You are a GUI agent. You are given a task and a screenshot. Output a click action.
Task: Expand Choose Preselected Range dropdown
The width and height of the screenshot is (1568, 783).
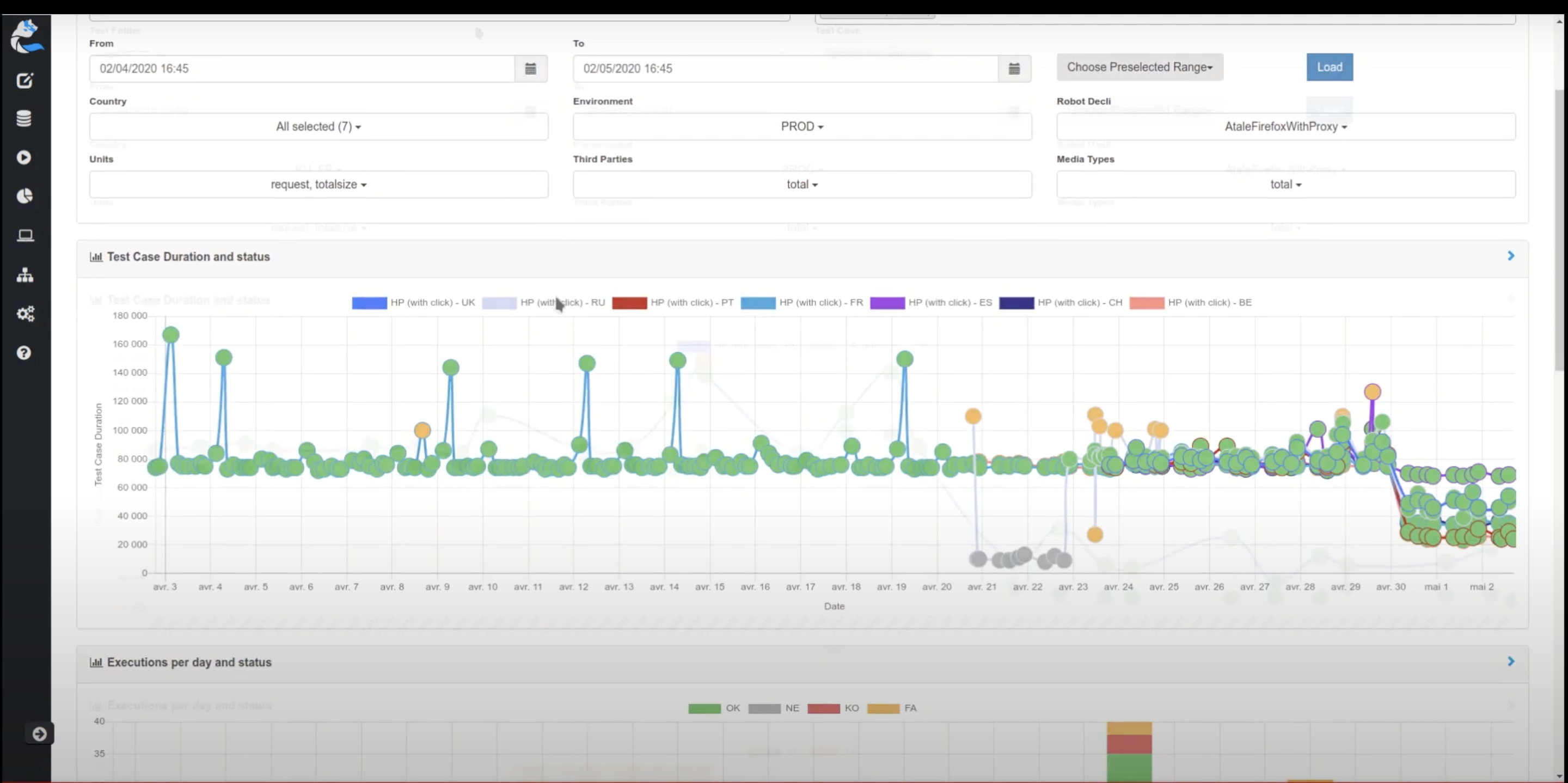click(x=1139, y=67)
